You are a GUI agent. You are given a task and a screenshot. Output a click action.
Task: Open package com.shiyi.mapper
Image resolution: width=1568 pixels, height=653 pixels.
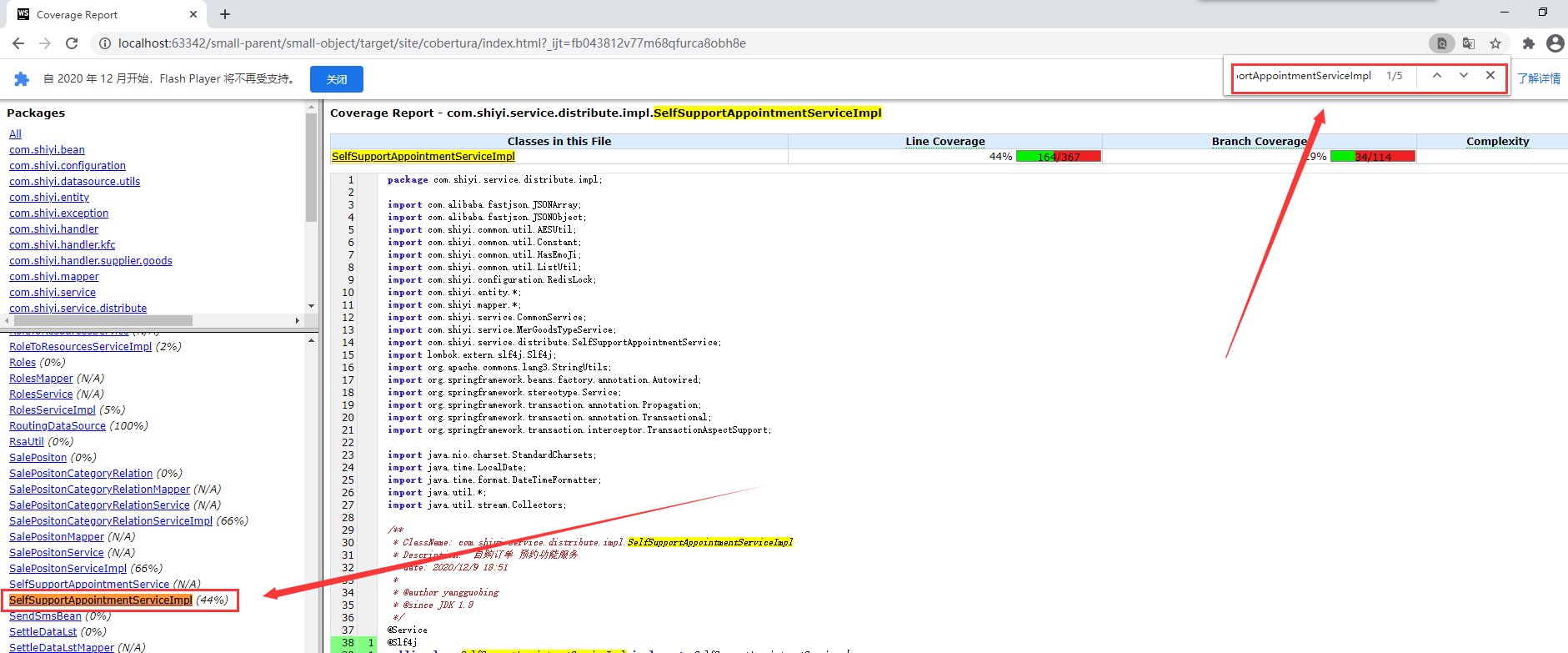pos(54,277)
